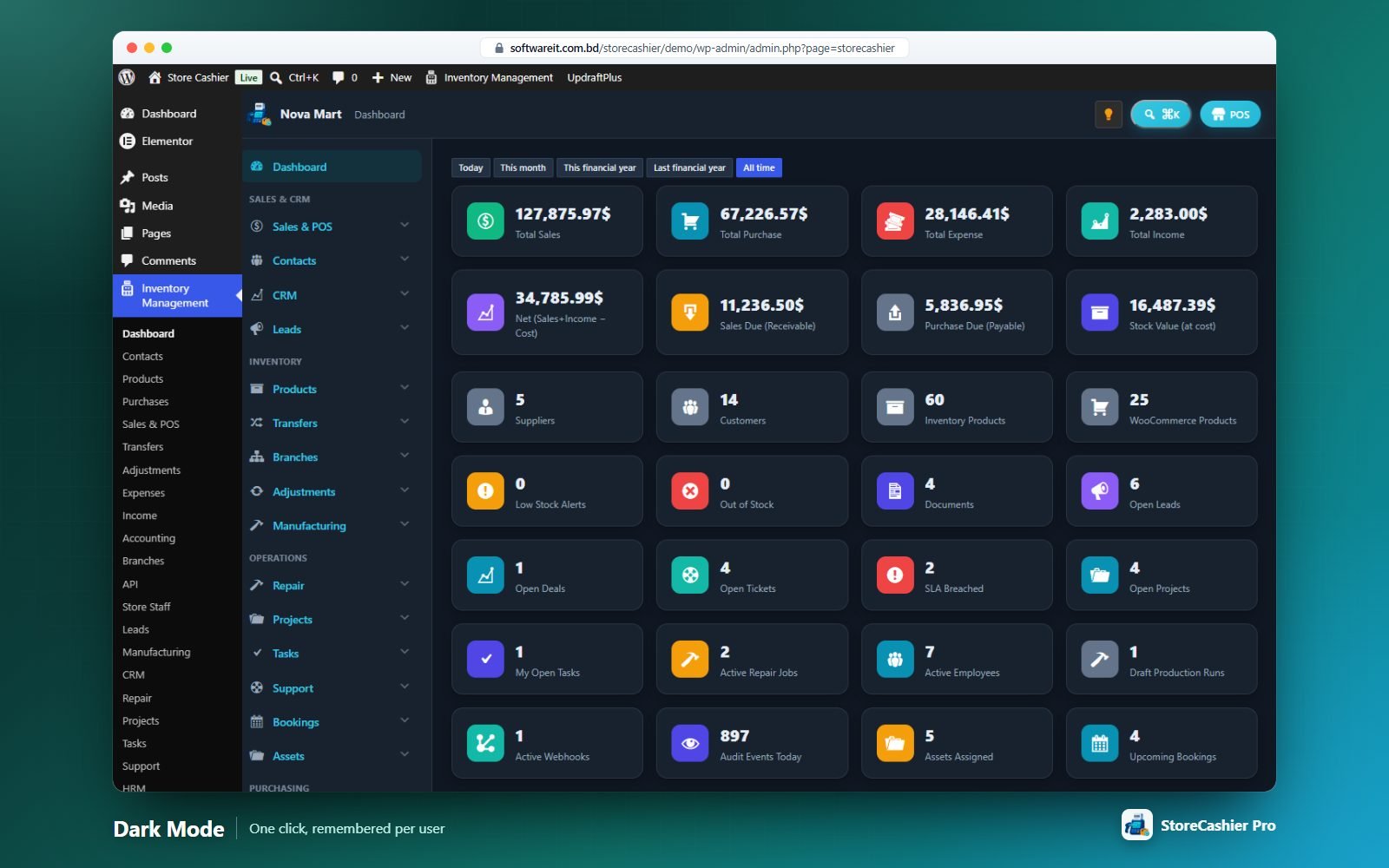This screenshot has width=1389, height=868.
Task: Click the Active Webhooks icon
Action: 485,743
